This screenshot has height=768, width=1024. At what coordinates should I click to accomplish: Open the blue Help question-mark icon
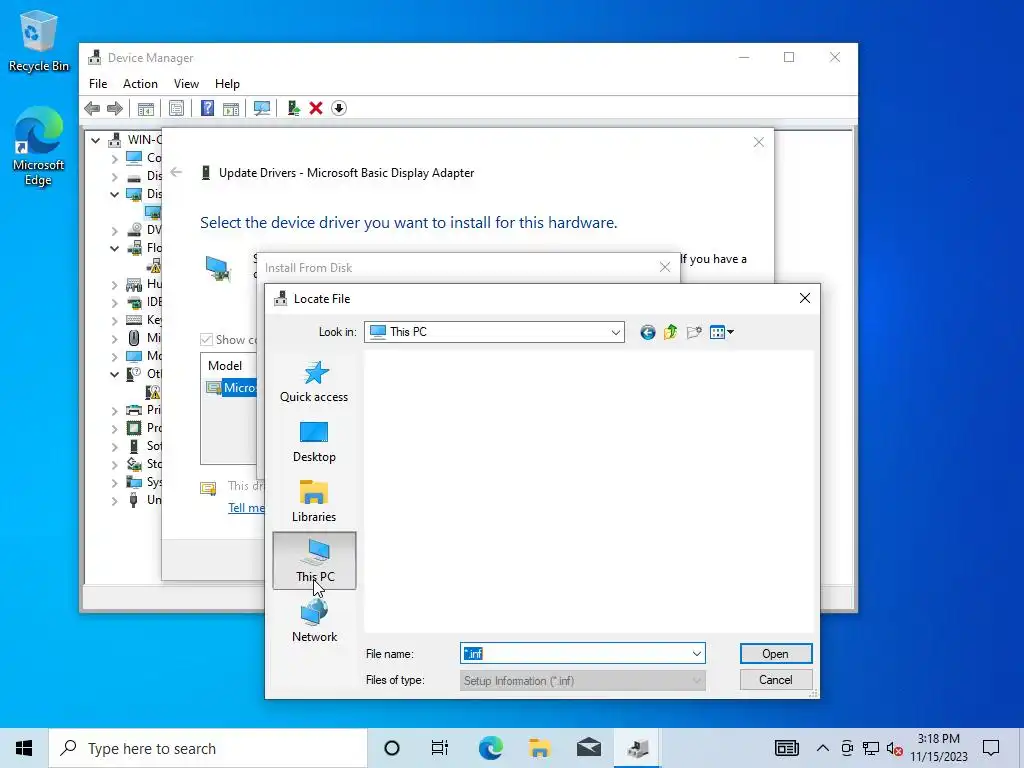coord(207,108)
